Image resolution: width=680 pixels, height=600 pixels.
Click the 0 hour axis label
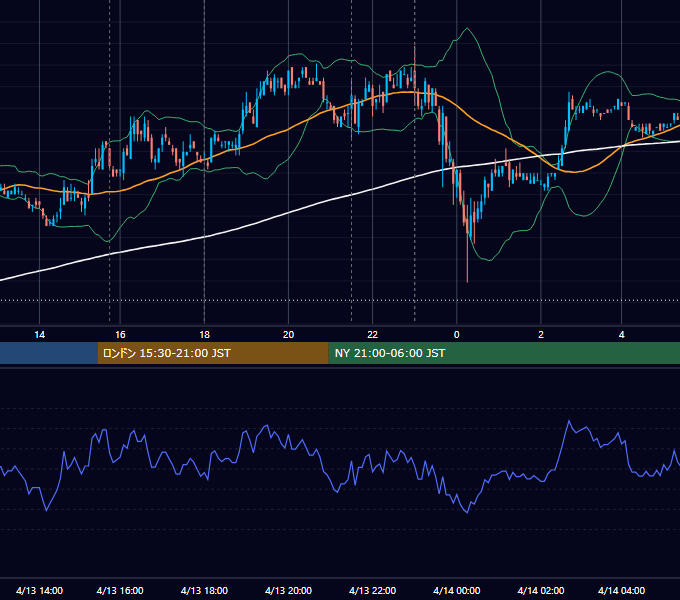click(456, 335)
